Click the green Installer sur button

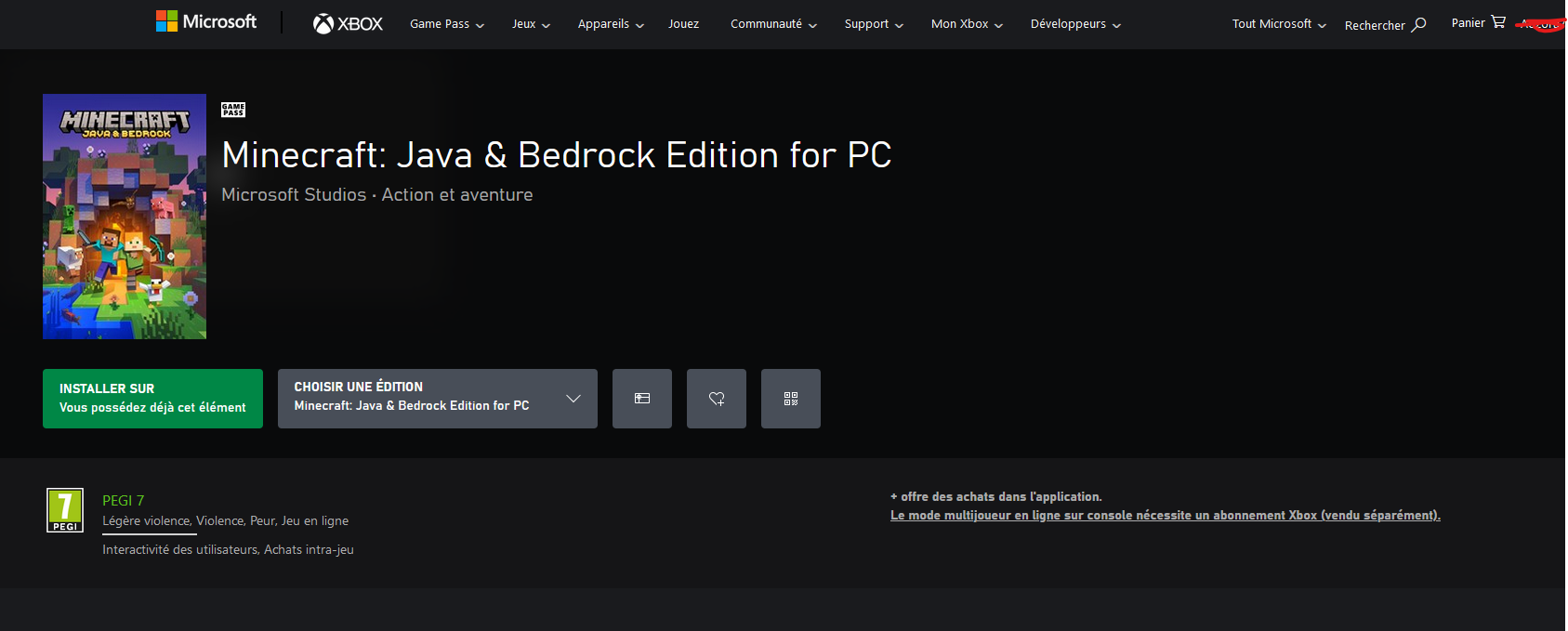[x=152, y=399]
